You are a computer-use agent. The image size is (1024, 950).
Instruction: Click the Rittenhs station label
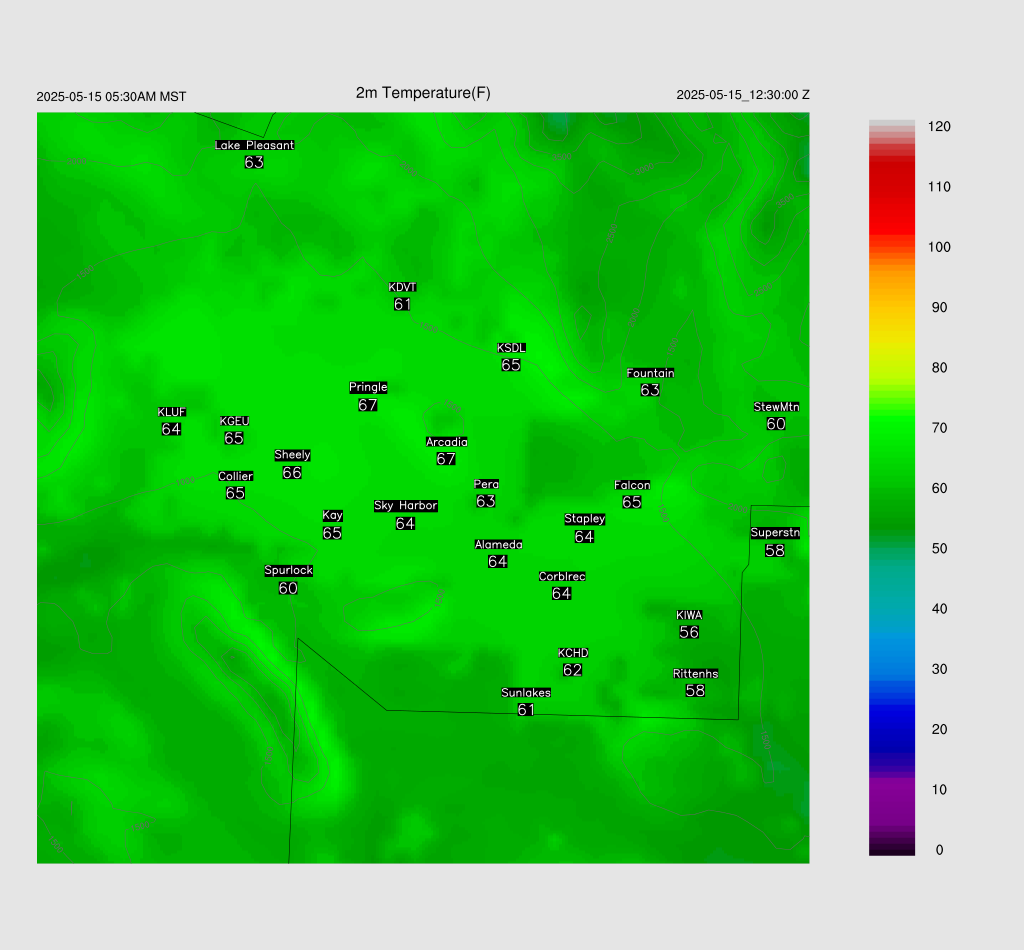point(696,674)
